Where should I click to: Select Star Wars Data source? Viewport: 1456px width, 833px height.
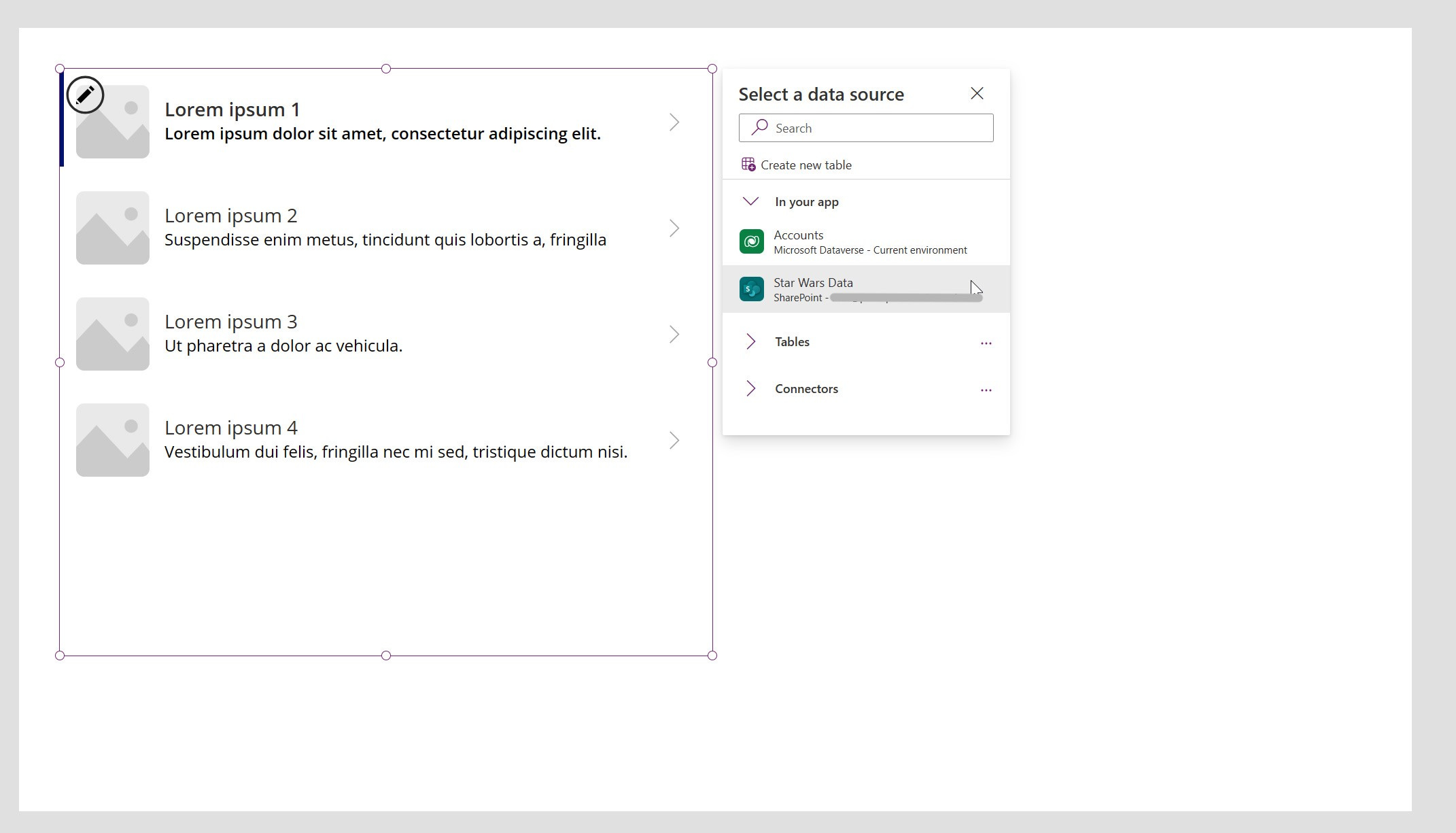click(813, 283)
